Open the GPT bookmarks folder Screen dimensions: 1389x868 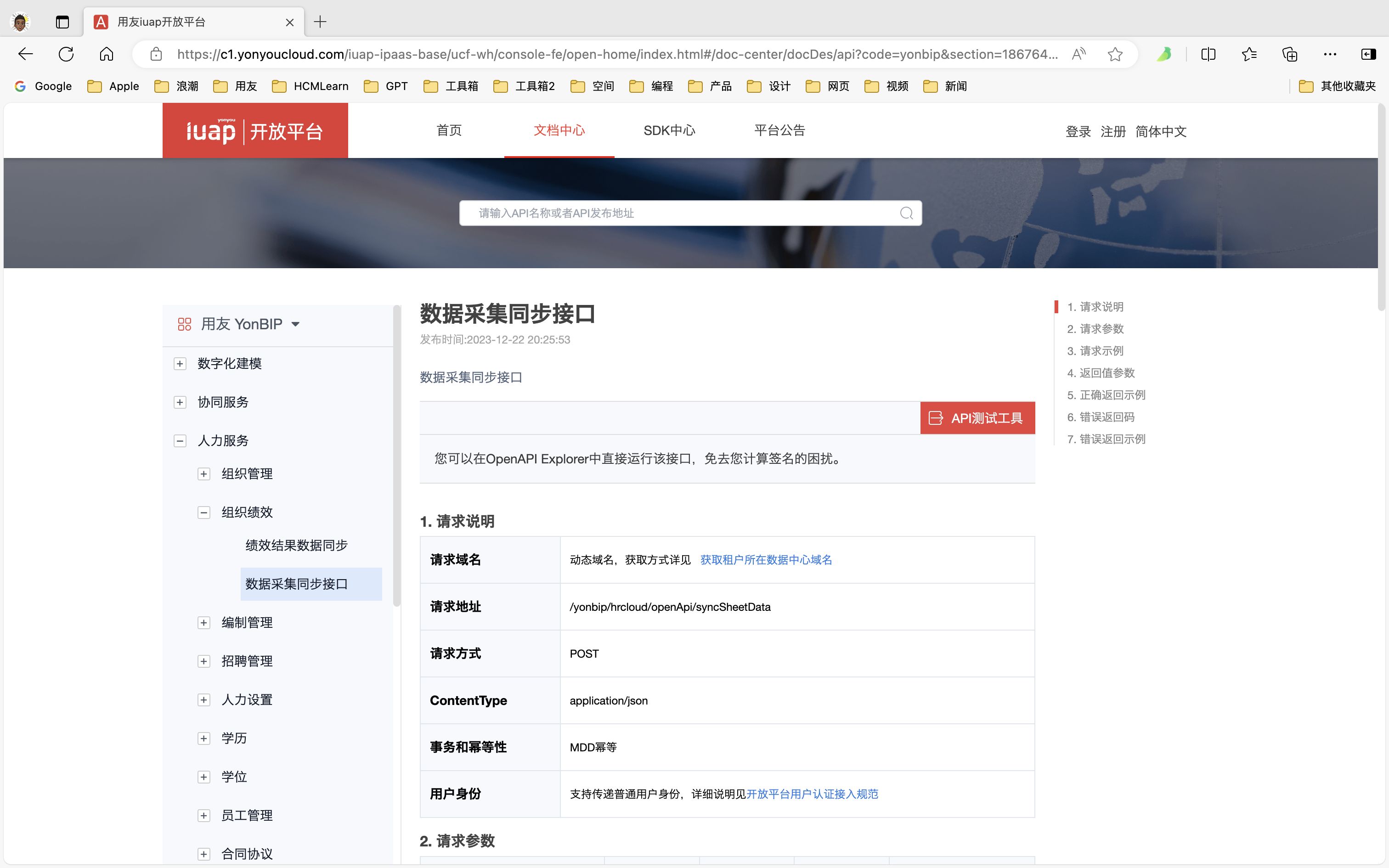386,86
